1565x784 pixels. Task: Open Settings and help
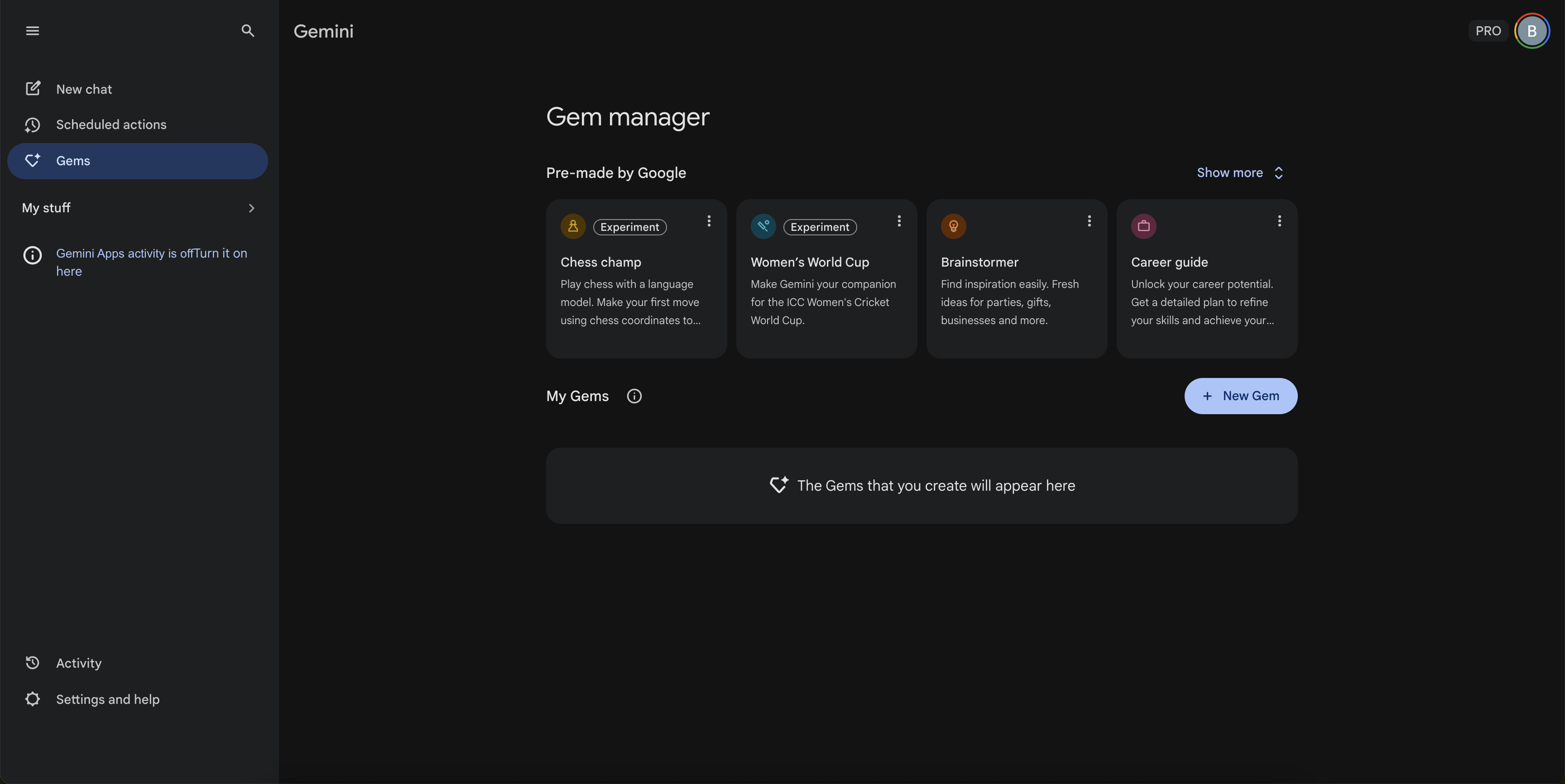click(137, 699)
